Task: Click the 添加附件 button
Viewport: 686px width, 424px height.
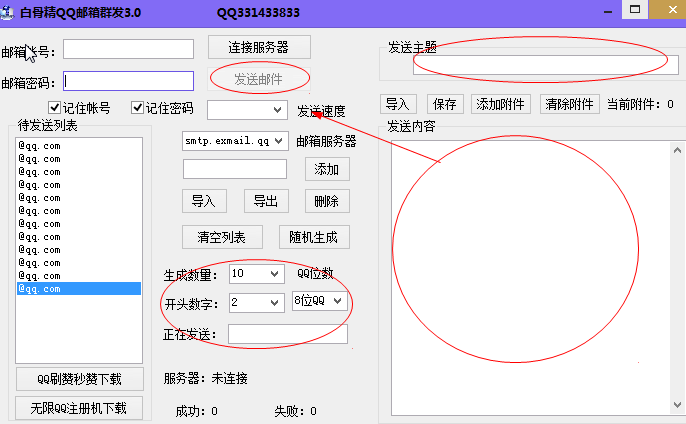Action: tap(500, 104)
